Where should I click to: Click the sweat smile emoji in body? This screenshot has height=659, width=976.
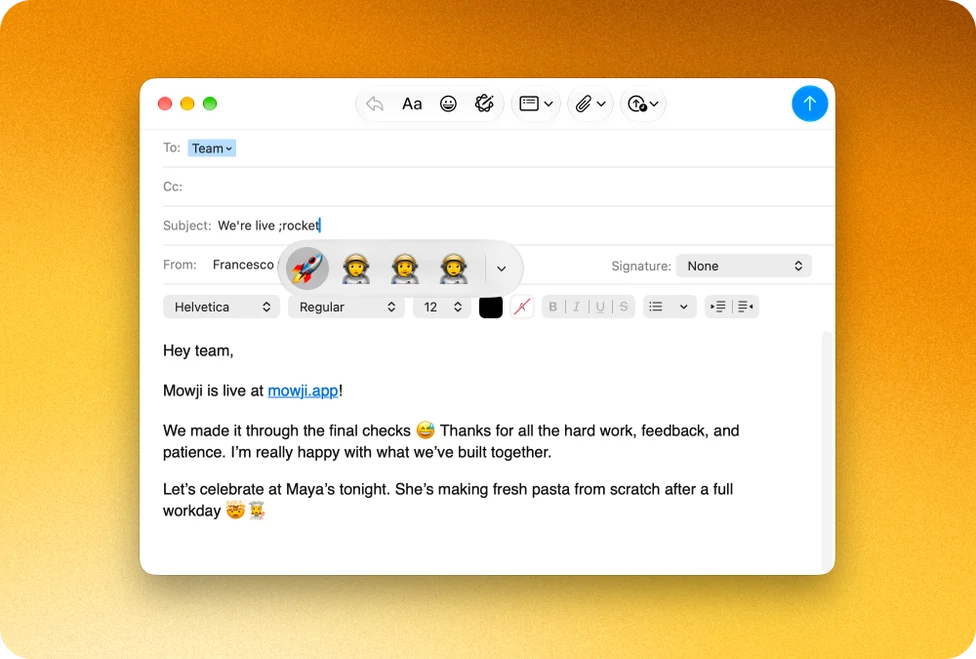[425, 430]
